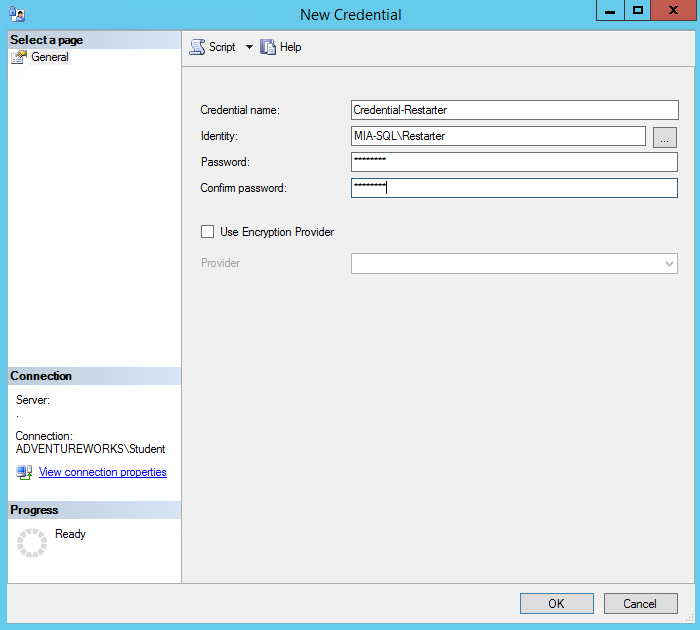Open the View connection properties link
This screenshot has width=700, height=630.
[102, 472]
